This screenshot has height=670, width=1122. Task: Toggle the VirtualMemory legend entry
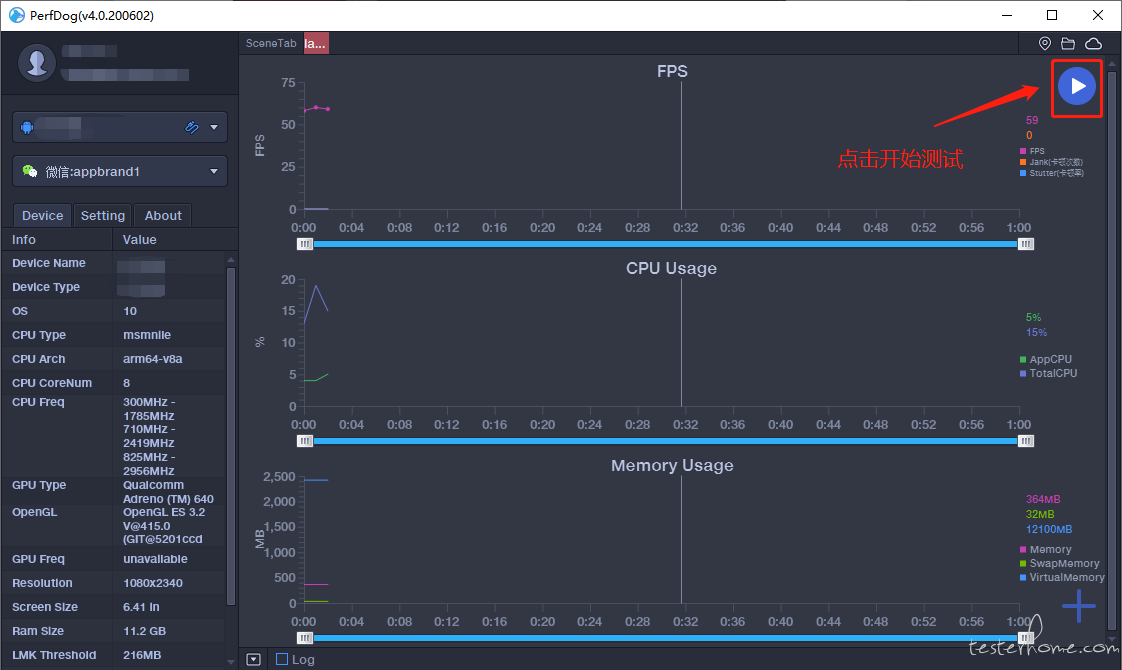[x=1062, y=577]
